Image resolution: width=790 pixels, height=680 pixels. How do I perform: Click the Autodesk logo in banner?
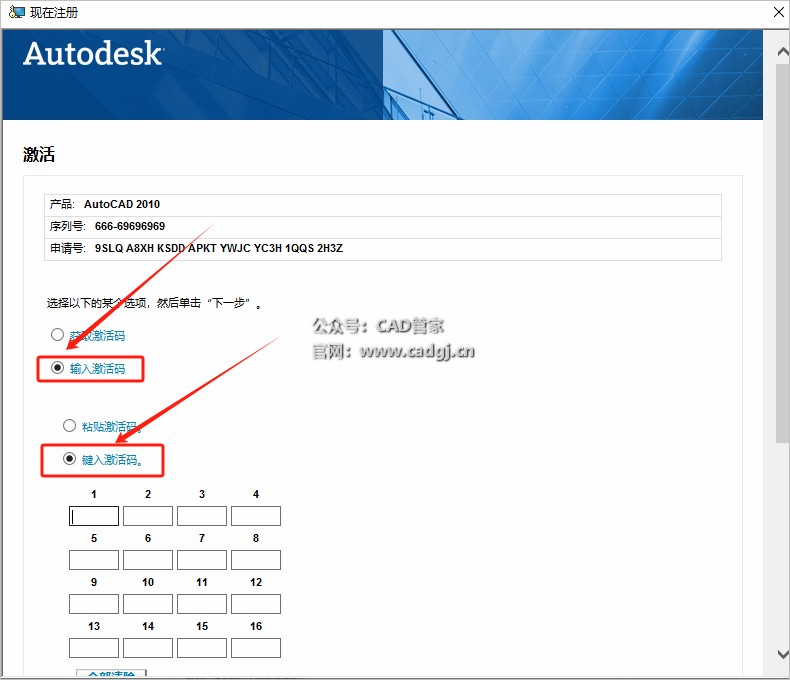(93, 53)
